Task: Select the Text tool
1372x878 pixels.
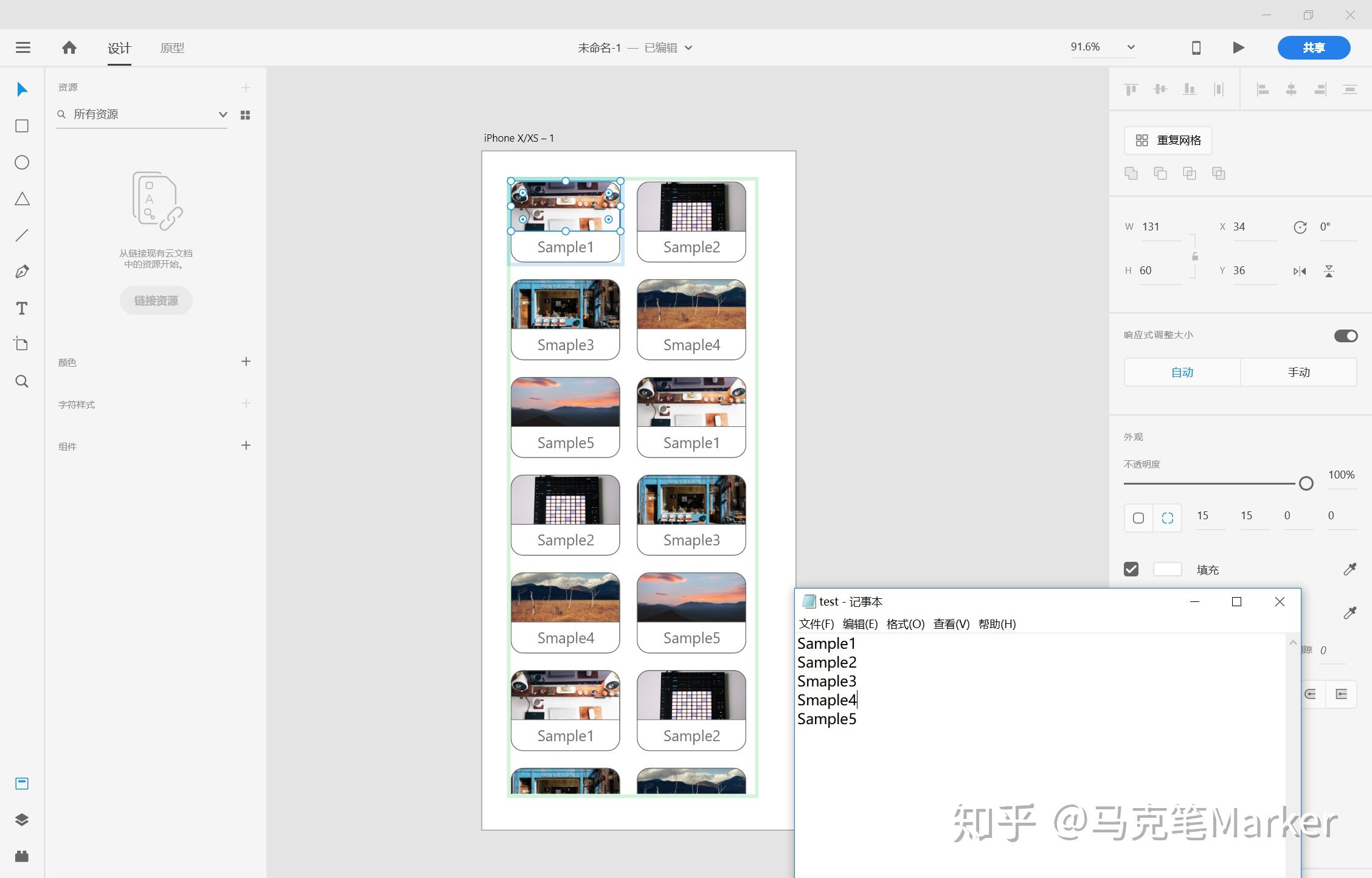Action: click(x=22, y=308)
